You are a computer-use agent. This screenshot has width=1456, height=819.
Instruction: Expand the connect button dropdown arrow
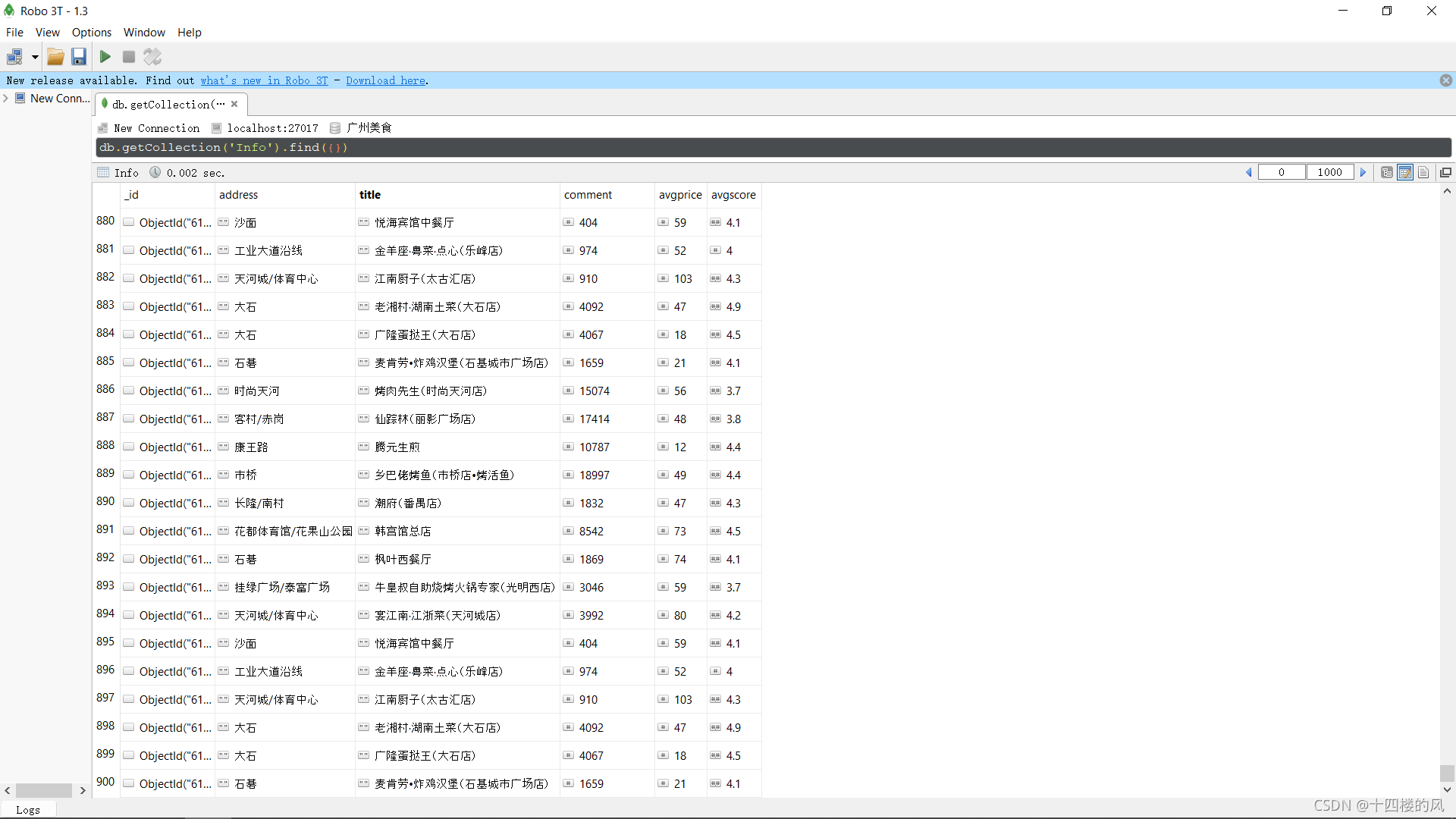(x=35, y=57)
